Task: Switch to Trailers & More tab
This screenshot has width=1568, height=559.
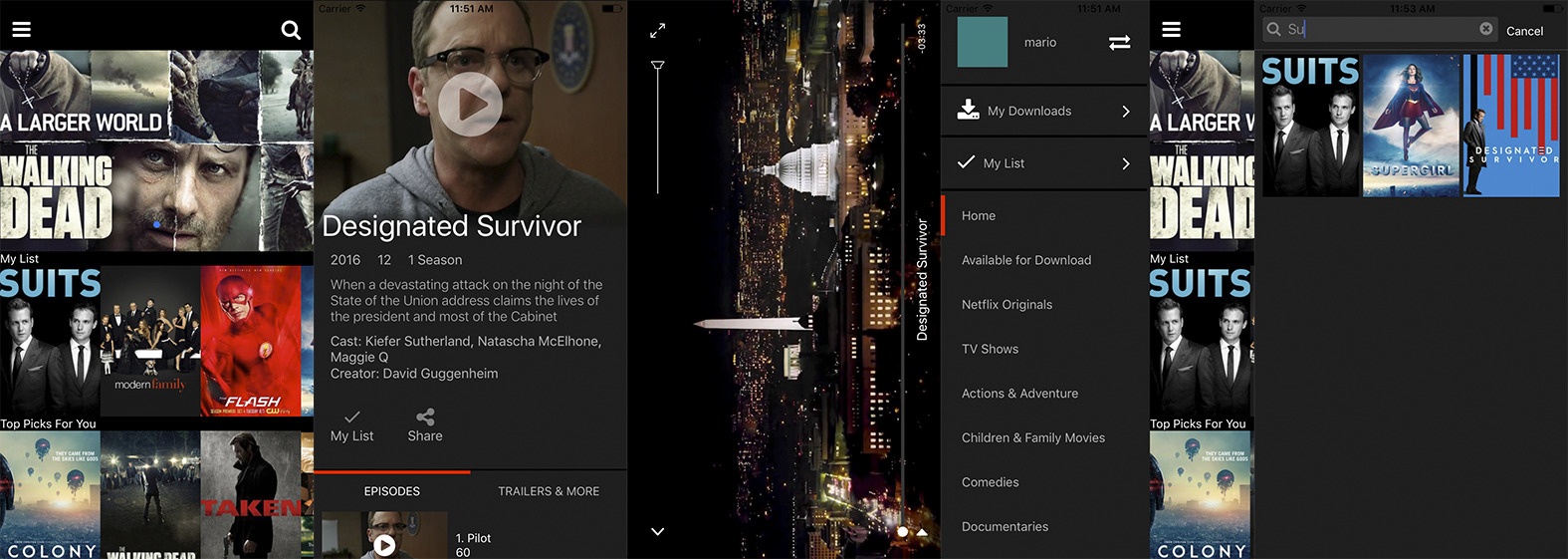Action: click(549, 491)
